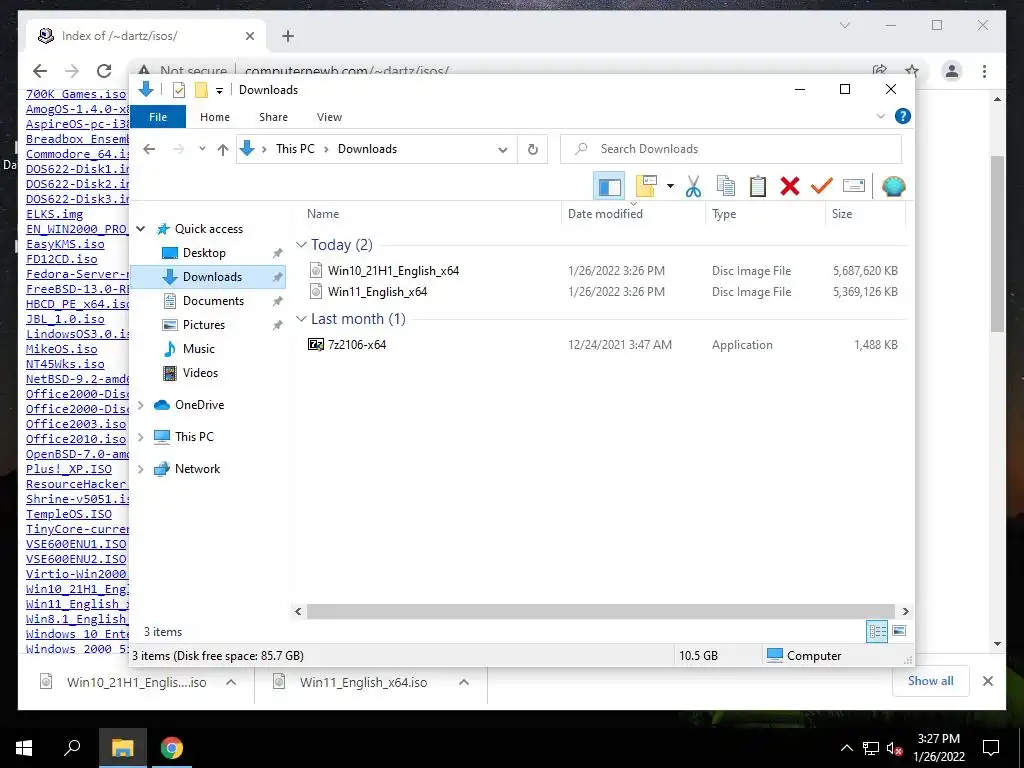This screenshot has height=768, width=1024.
Task: Open the Home ribbon tab
Action: [215, 117]
